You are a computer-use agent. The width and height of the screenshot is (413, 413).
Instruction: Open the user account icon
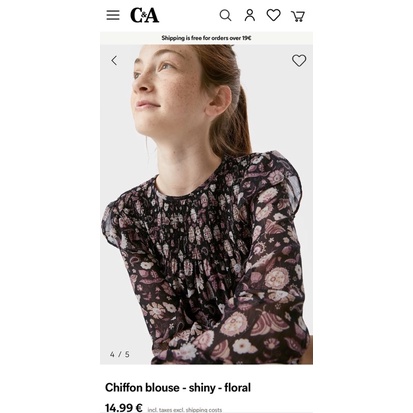pos(250,15)
